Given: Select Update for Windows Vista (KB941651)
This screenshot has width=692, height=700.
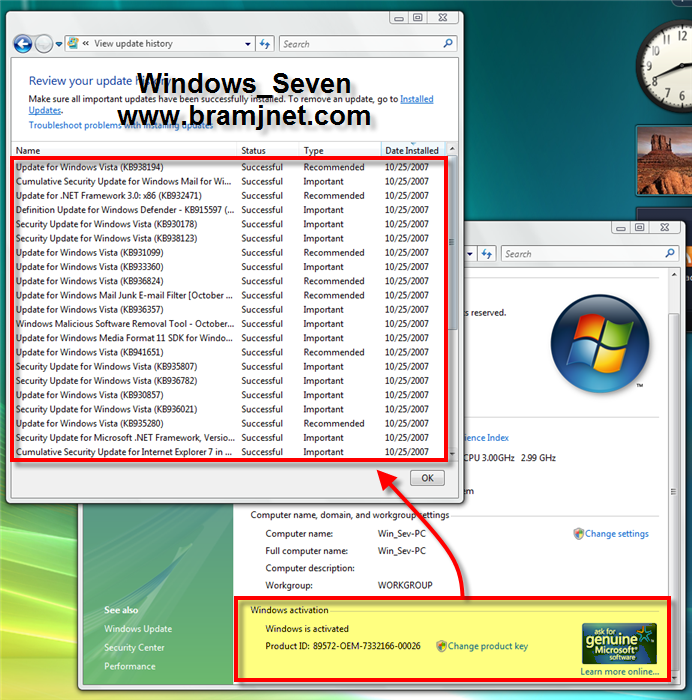Looking at the screenshot, I should point(229,352).
